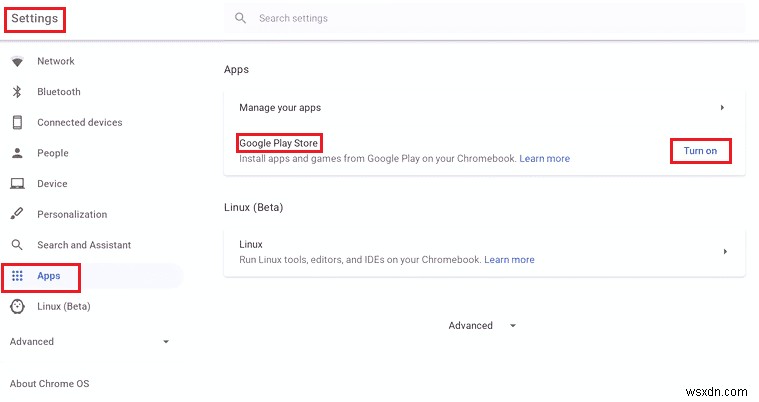Click the Linux (Beta) penguin icon
Screen dimensions: 759x402
click(x=17, y=306)
